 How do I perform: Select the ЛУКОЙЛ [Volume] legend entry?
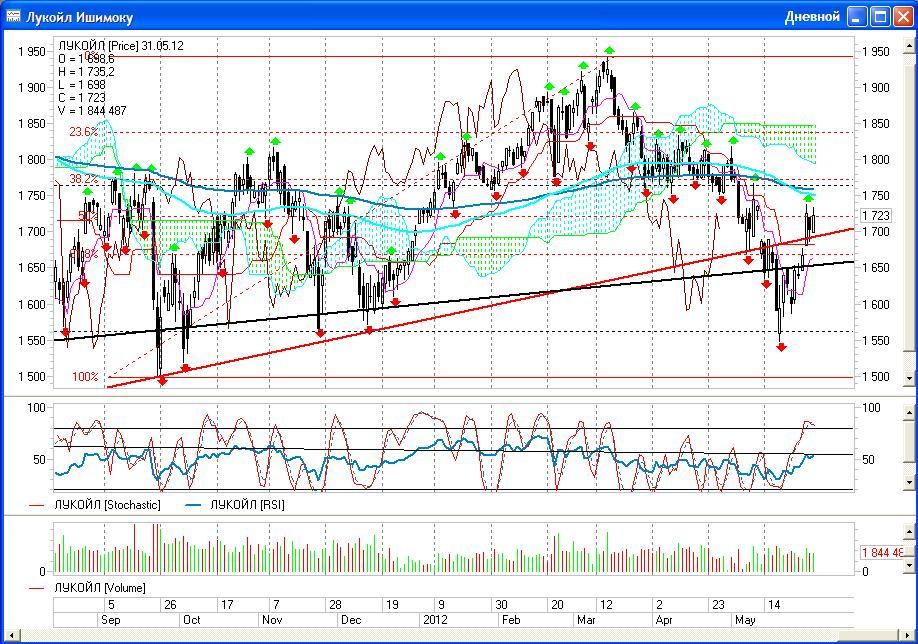pos(100,587)
